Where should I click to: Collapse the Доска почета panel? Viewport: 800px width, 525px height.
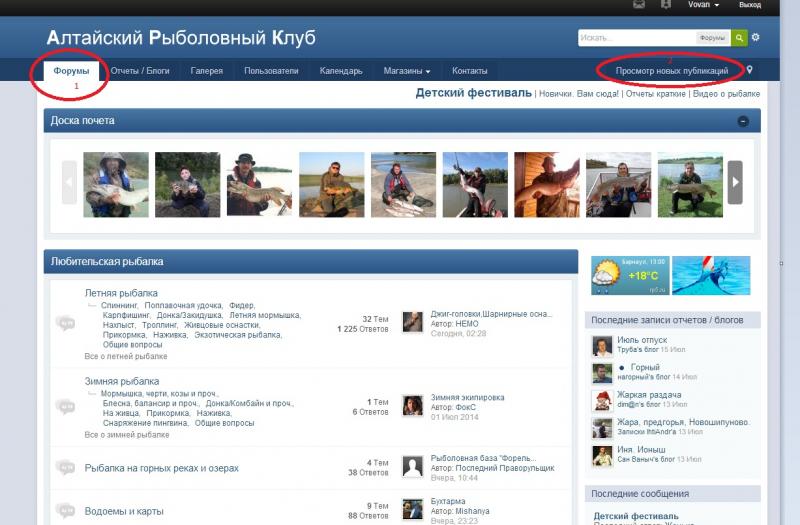tap(743, 121)
